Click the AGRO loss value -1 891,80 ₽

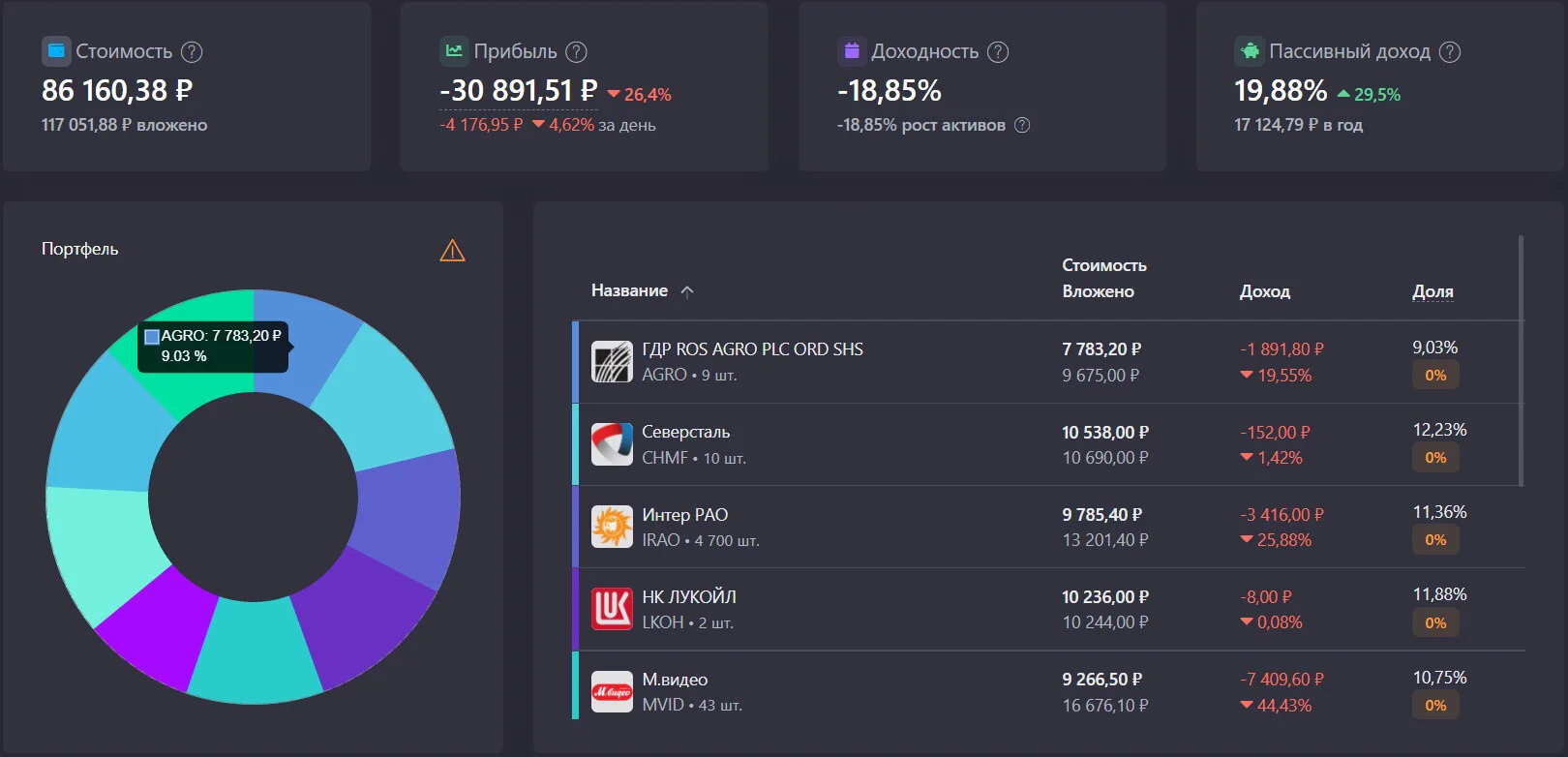pos(1282,349)
